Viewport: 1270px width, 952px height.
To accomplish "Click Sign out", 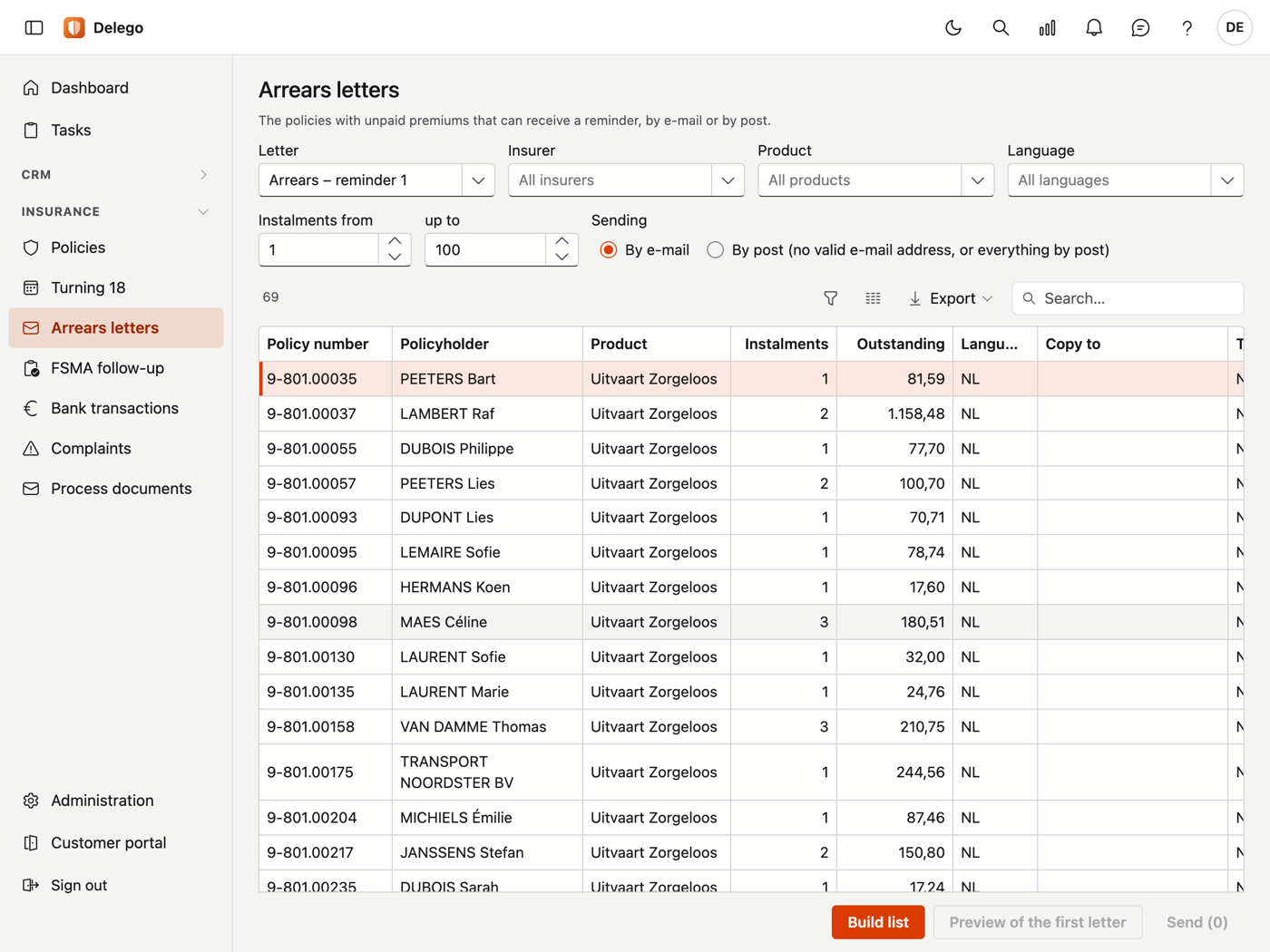I will pos(116,885).
